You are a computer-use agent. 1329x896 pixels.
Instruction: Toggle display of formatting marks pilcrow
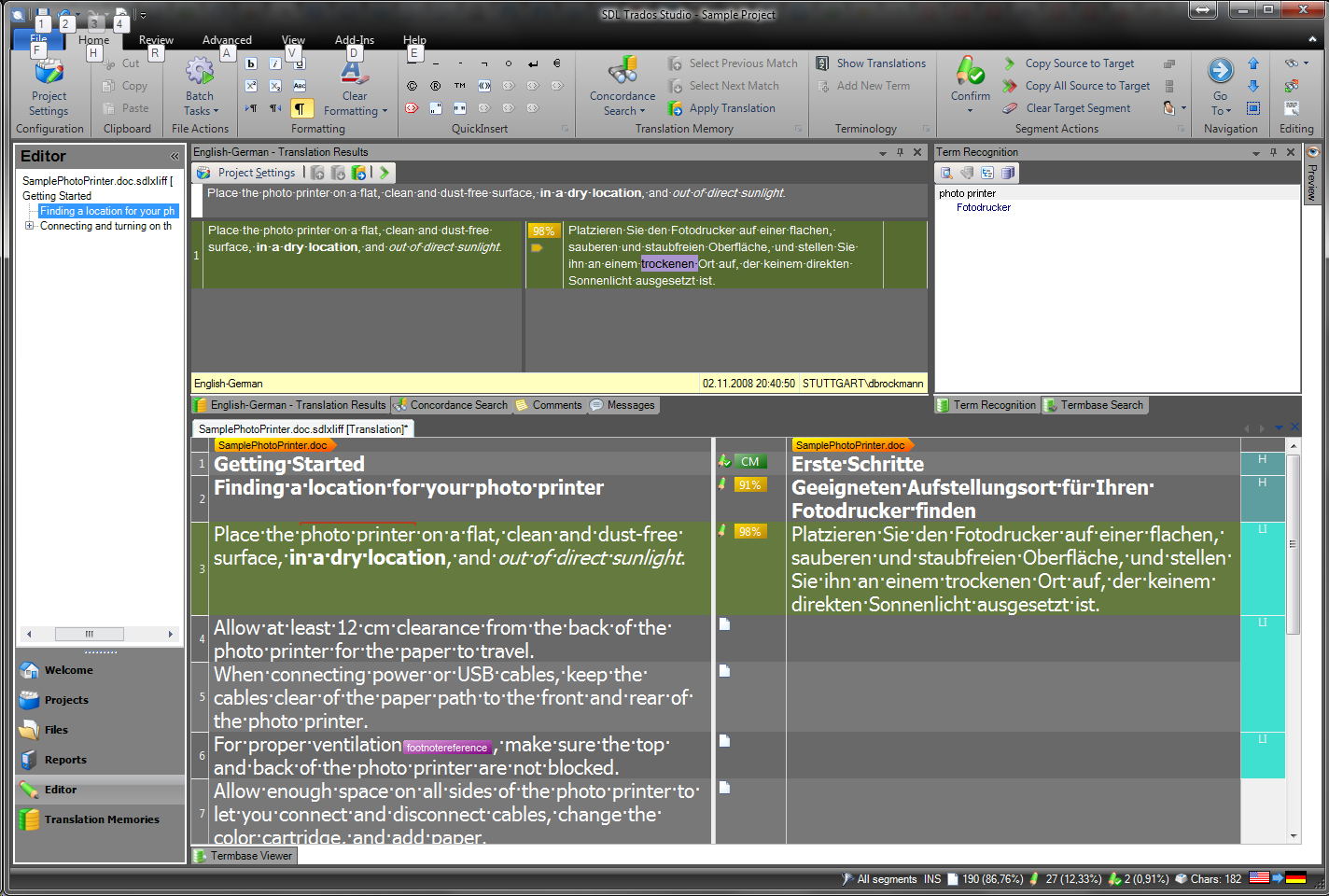coord(301,108)
